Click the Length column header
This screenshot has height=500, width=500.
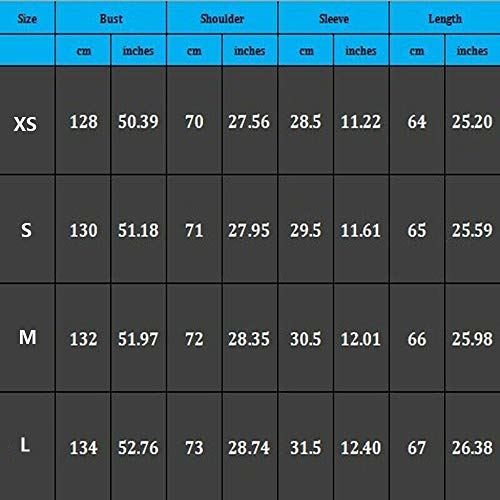point(445,19)
